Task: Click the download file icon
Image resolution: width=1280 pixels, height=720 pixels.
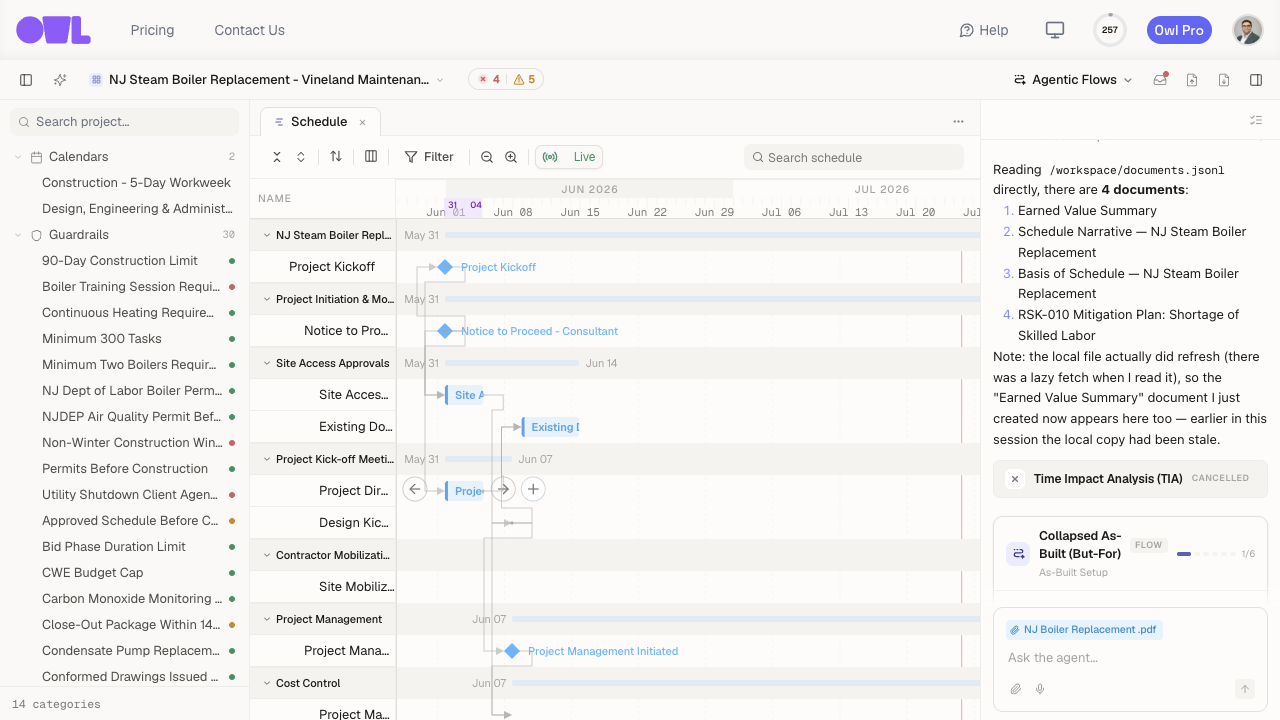Action: pyautogui.click(x=1224, y=80)
